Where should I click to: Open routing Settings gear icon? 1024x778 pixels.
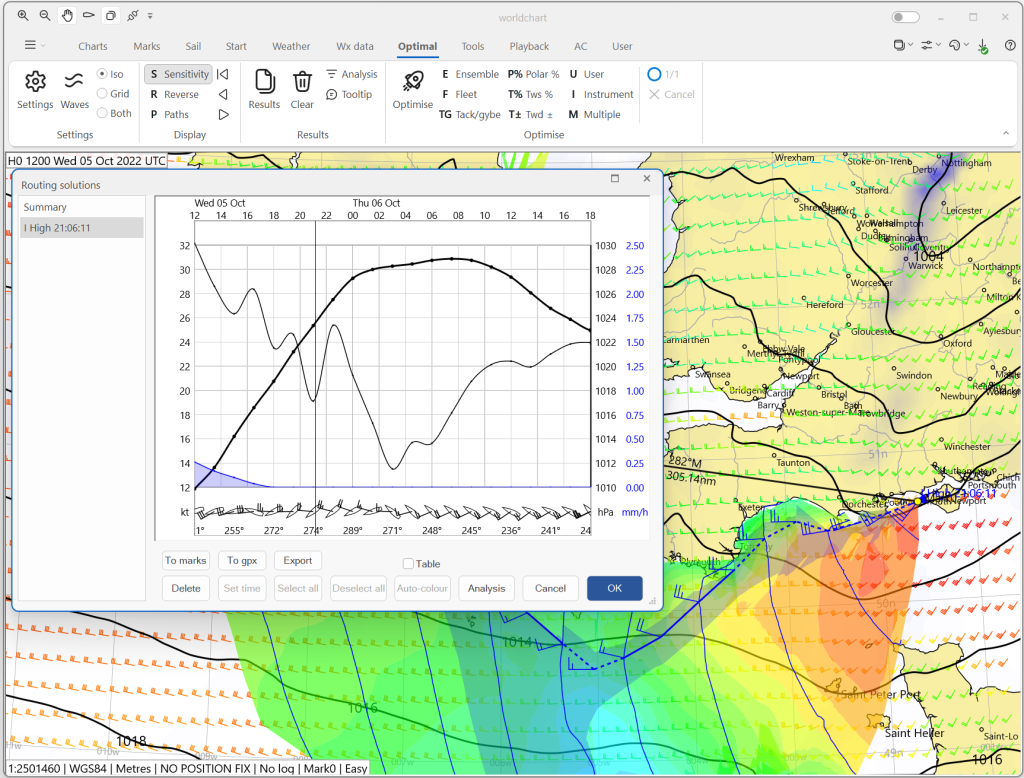tap(35, 82)
